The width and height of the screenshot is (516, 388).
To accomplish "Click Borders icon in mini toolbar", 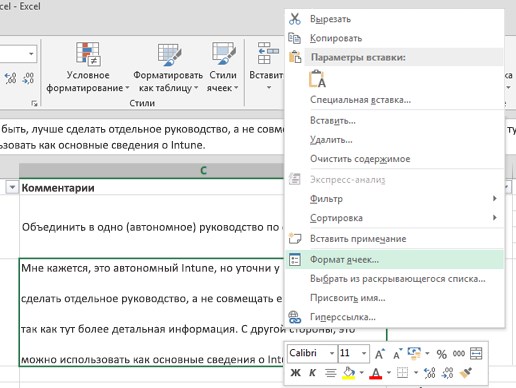I will click(402, 373).
